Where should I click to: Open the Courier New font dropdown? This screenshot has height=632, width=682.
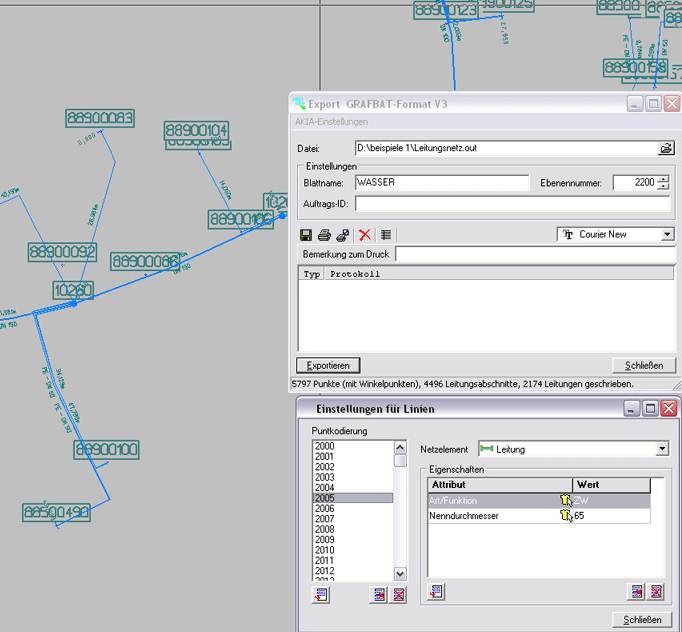(667, 234)
